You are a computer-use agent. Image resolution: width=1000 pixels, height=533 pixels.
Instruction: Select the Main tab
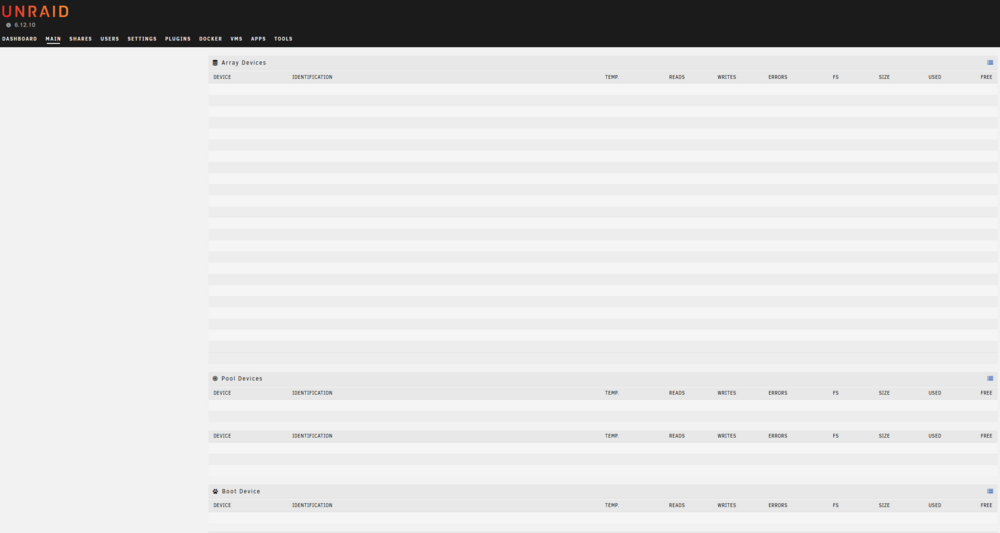[x=53, y=39]
